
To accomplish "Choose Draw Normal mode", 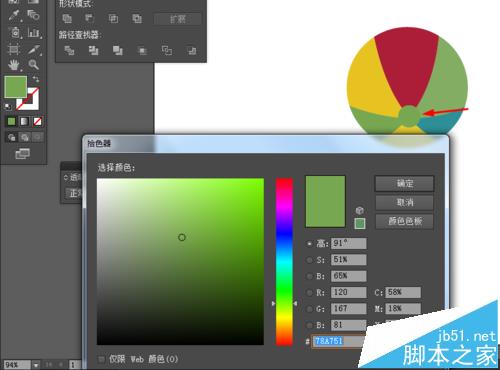I will coord(11,137).
